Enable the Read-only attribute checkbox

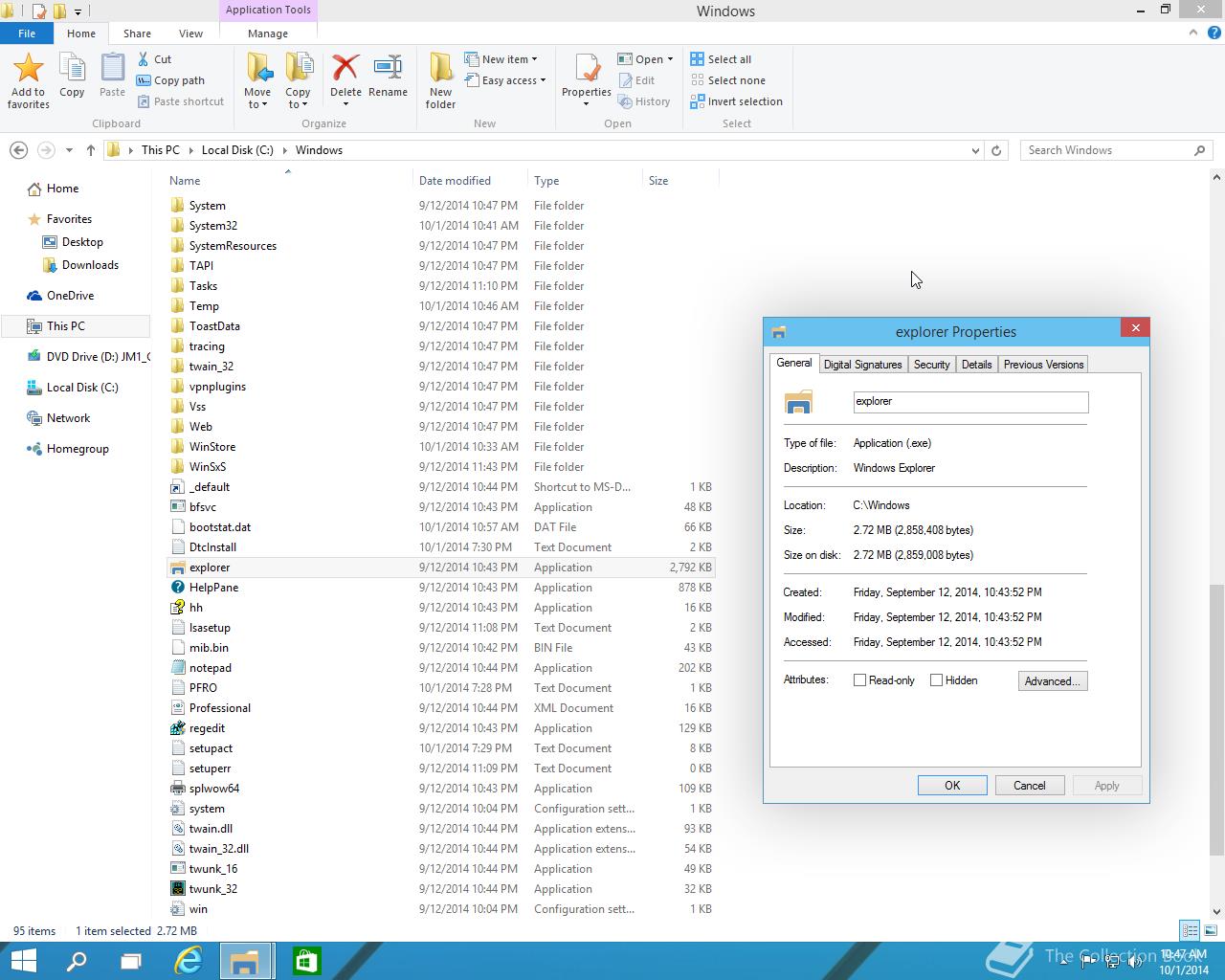pyautogui.click(x=859, y=680)
